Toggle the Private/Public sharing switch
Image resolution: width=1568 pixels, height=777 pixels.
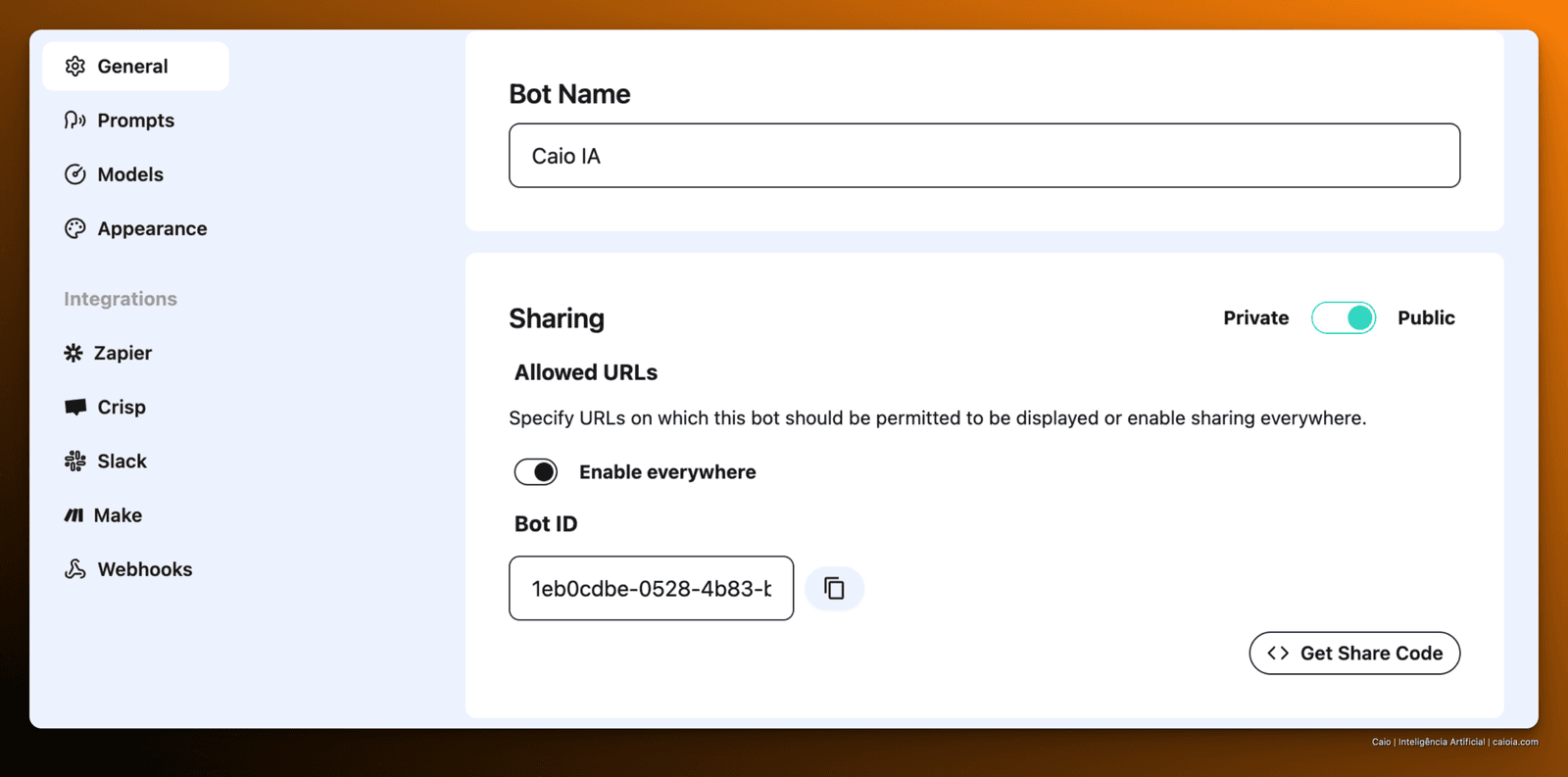pos(1344,317)
